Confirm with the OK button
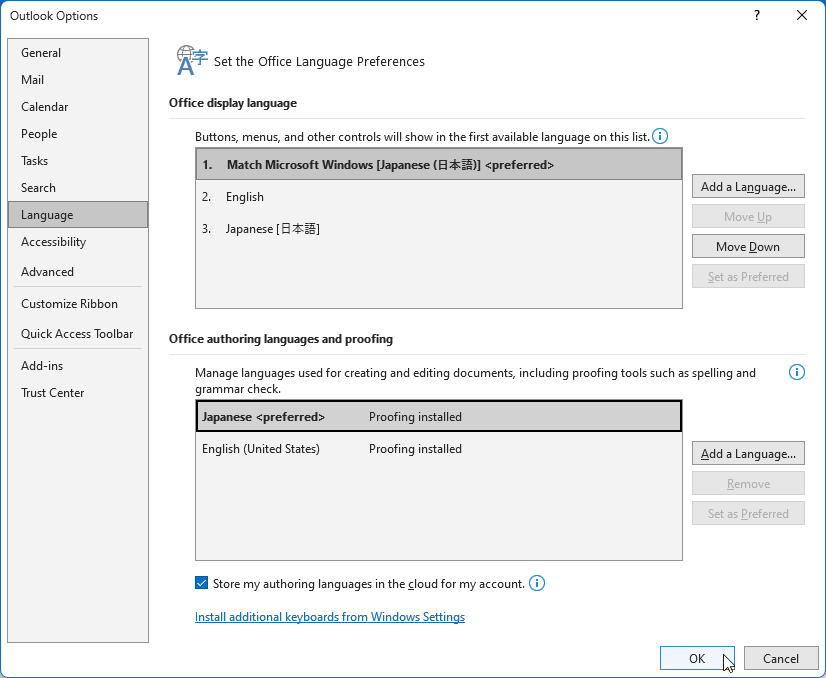Viewport: 826px width, 678px height. tap(697, 659)
